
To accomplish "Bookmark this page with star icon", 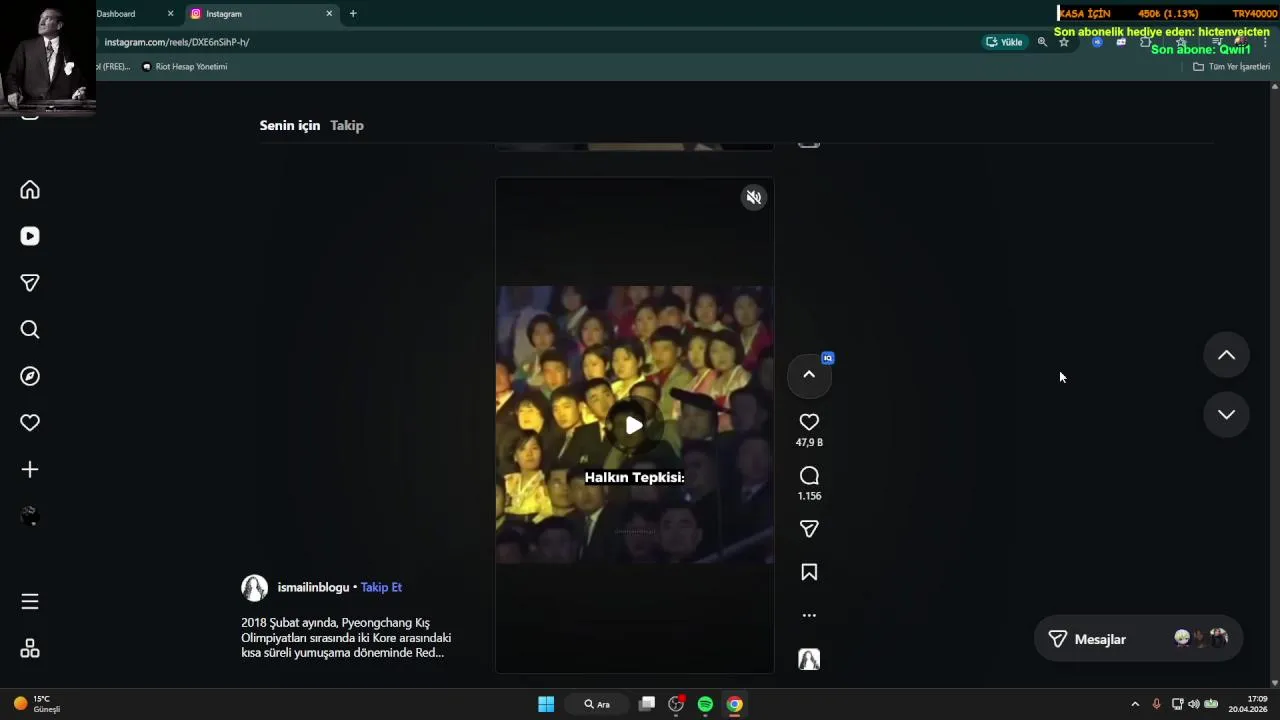I will (x=1064, y=42).
